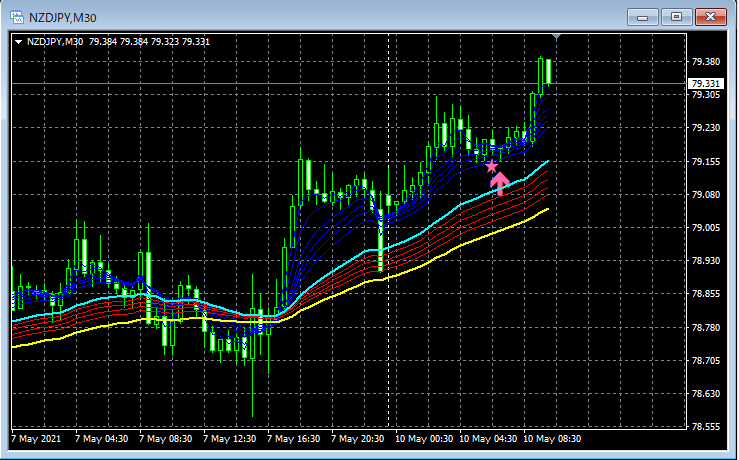Viewport: 739px width, 460px height.
Task: Click the 79.380 price scale label
Action: click(x=706, y=62)
